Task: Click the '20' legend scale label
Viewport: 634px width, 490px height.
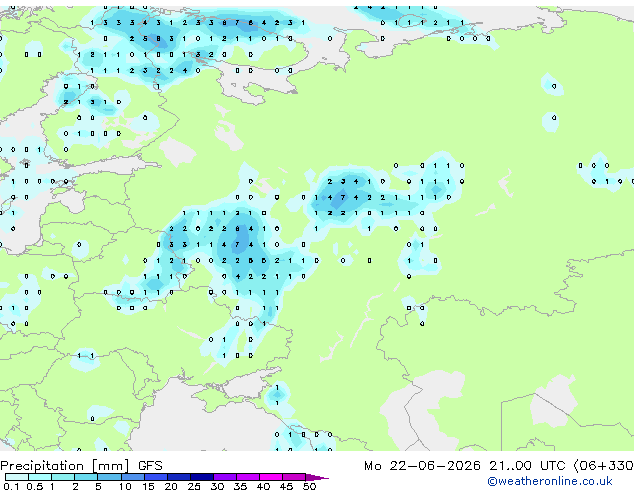Action: (x=171, y=486)
